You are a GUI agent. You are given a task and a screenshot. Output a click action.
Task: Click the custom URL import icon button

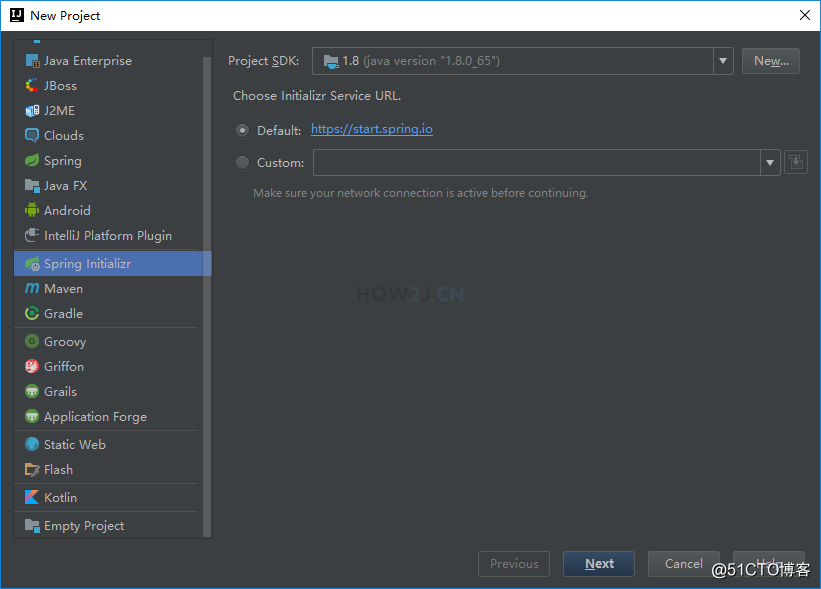pos(796,162)
